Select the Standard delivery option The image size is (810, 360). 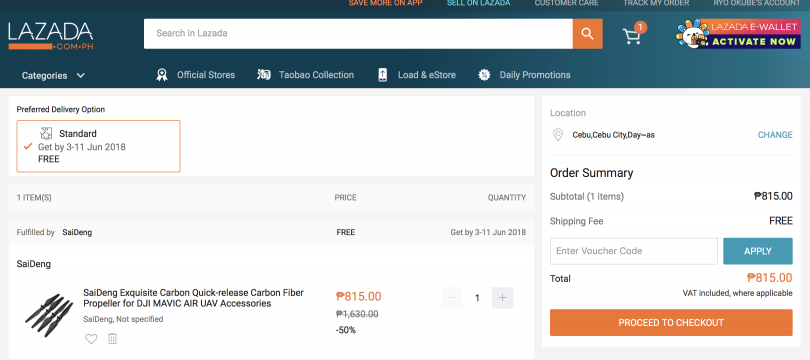pos(98,146)
